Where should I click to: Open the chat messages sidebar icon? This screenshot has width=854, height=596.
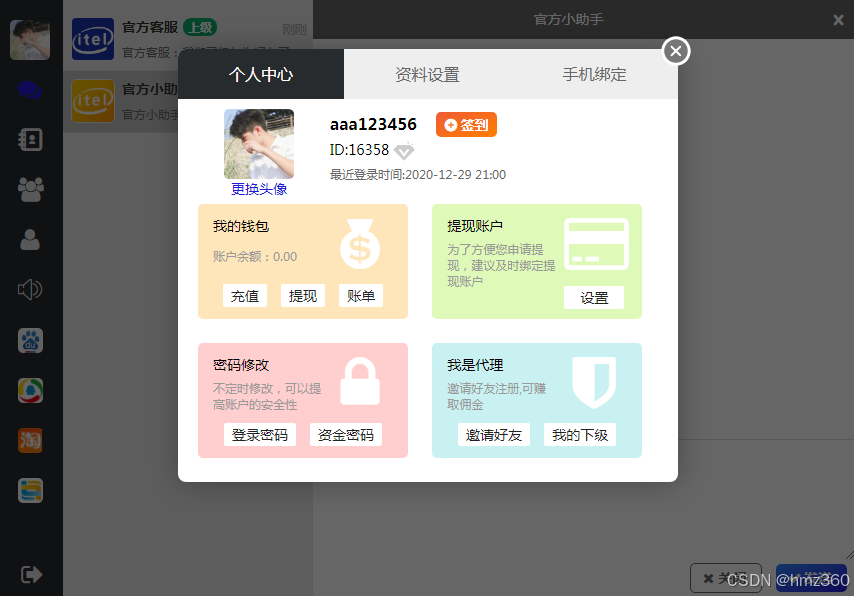coord(30,90)
